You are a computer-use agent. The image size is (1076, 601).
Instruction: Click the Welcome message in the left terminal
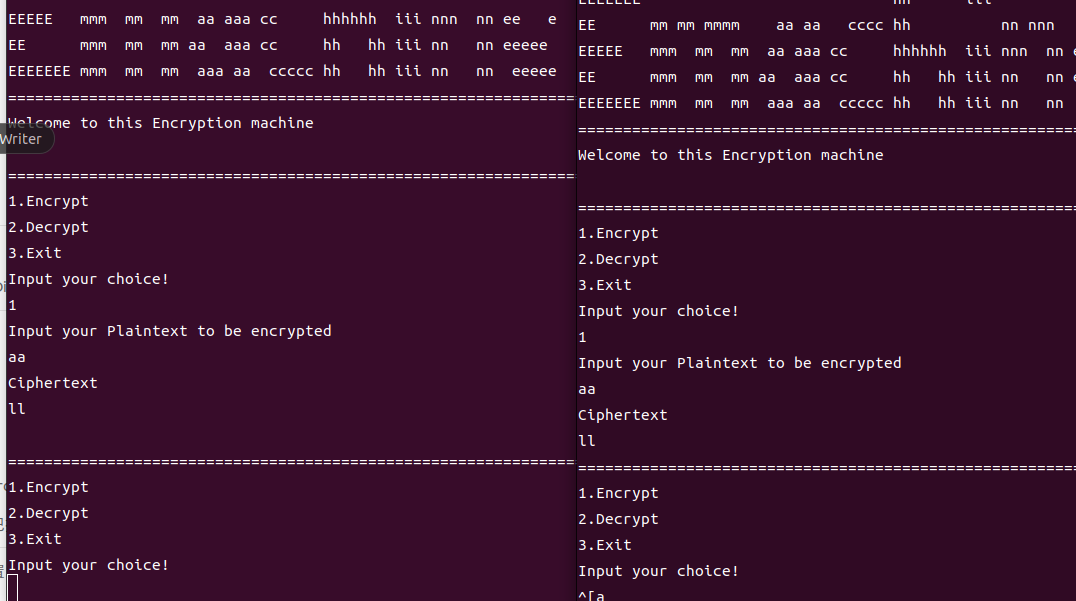pos(161,123)
